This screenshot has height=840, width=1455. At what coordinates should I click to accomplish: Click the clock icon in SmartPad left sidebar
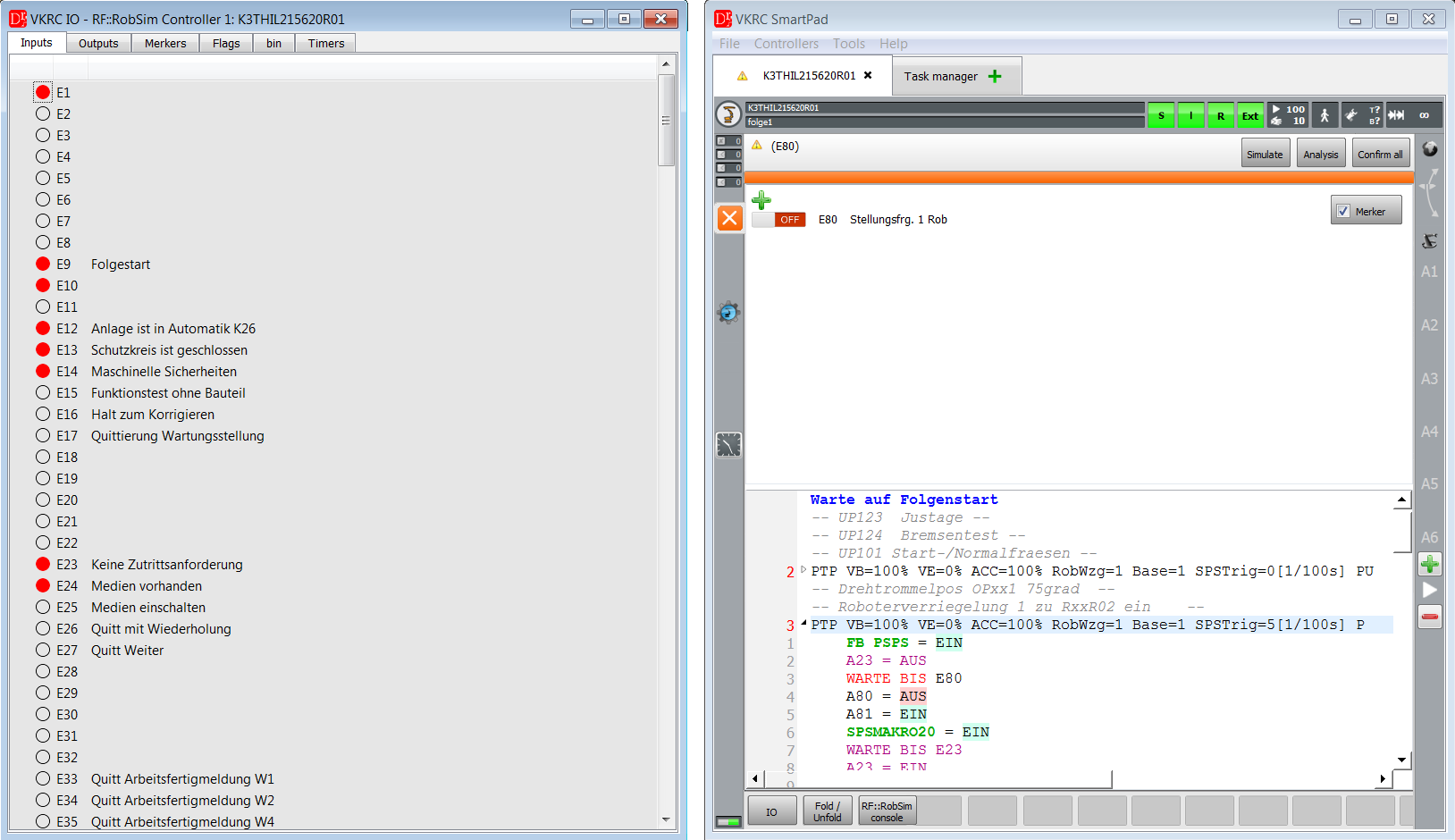(728, 444)
